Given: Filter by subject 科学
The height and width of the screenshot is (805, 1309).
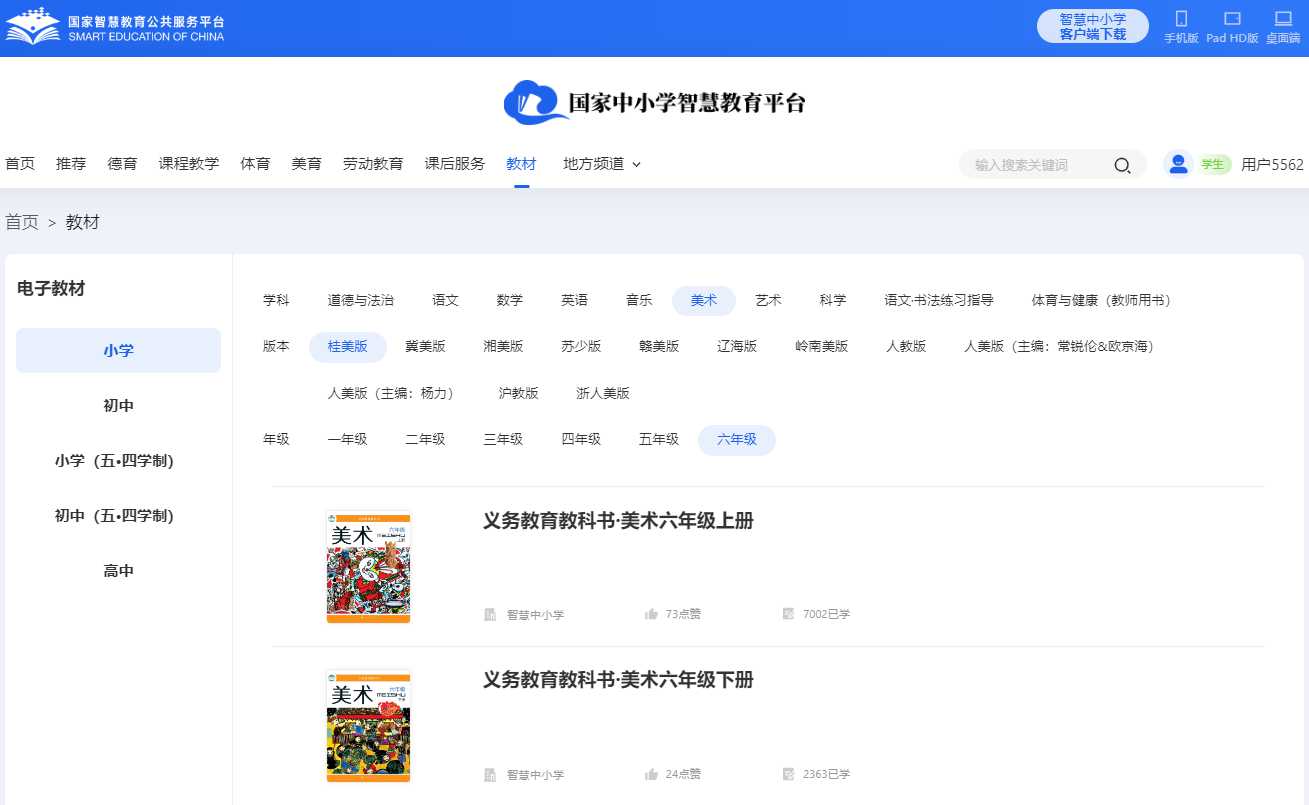Looking at the screenshot, I should pos(833,300).
